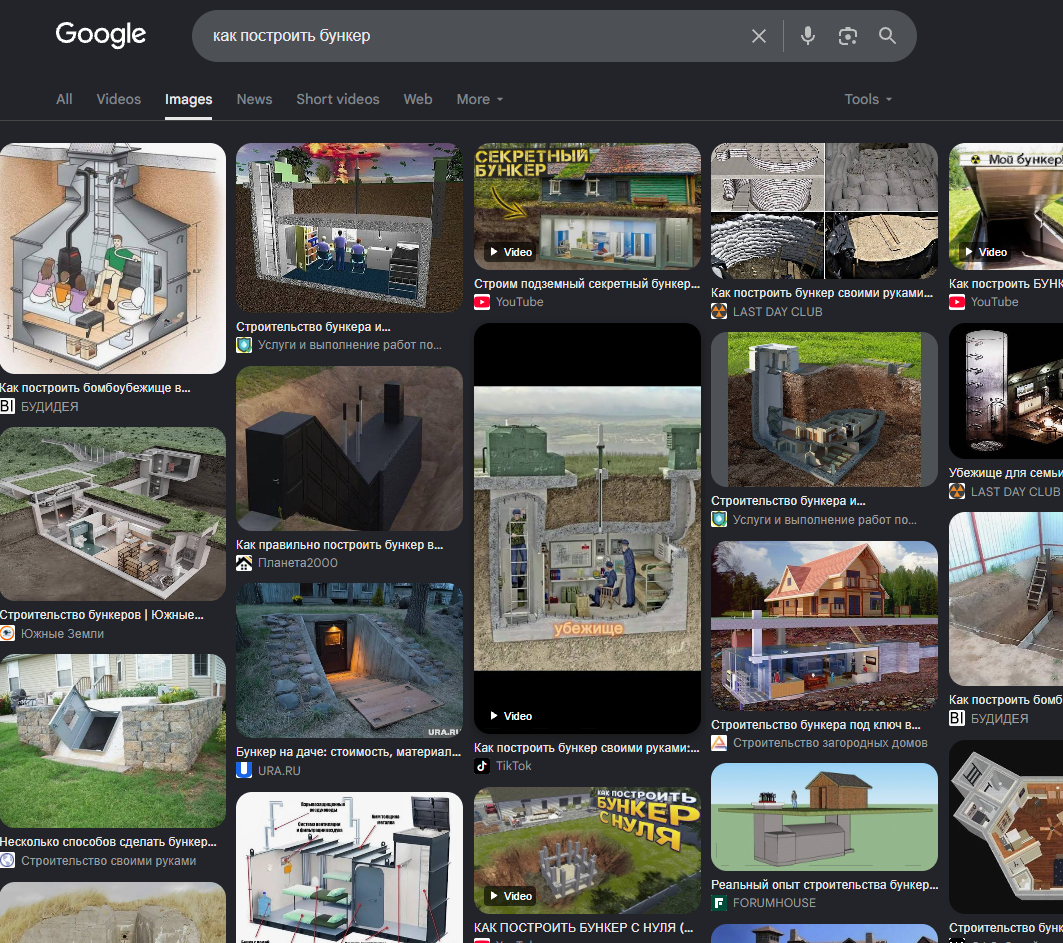1063x943 pixels.
Task: Click Video badge on the убежище thumbnail
Action: point(512,716)
